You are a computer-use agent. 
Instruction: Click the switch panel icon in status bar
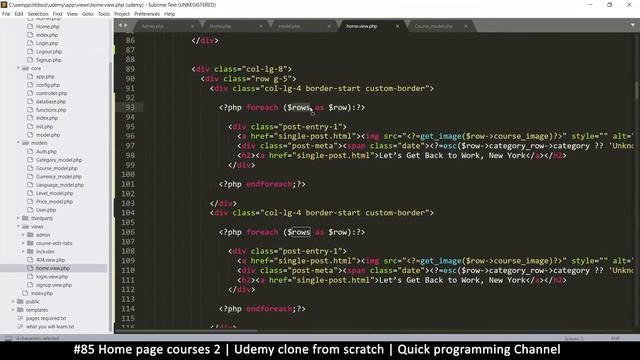click(8, 338)
